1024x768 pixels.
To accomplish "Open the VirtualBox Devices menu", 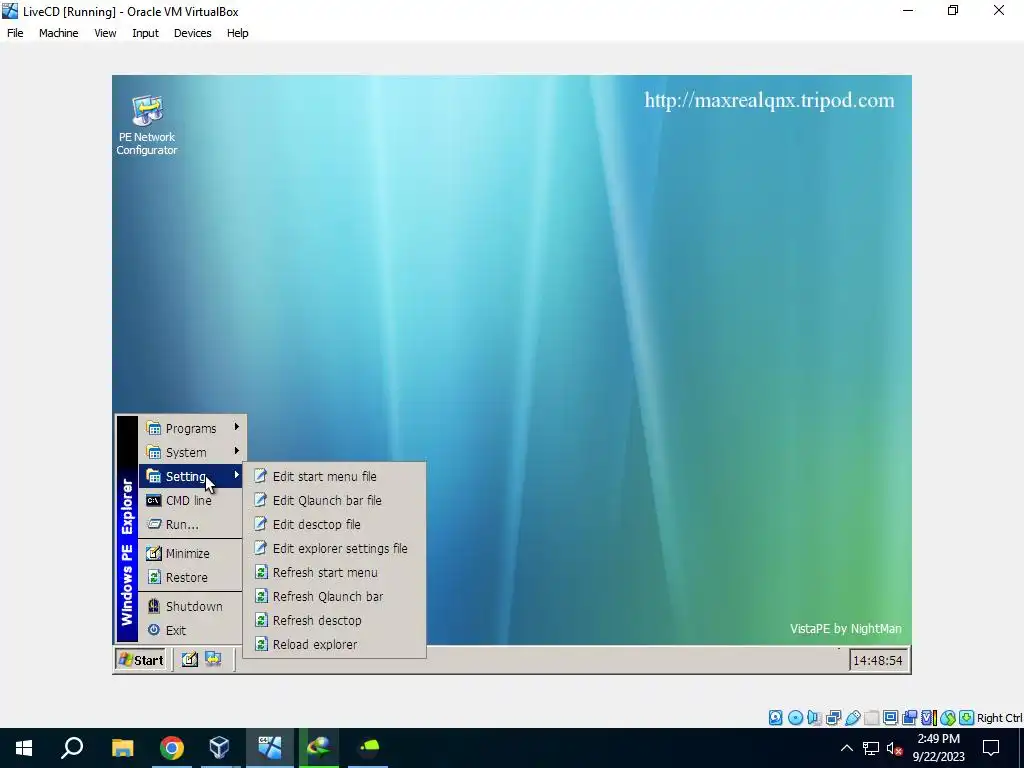I will point(193,33).
